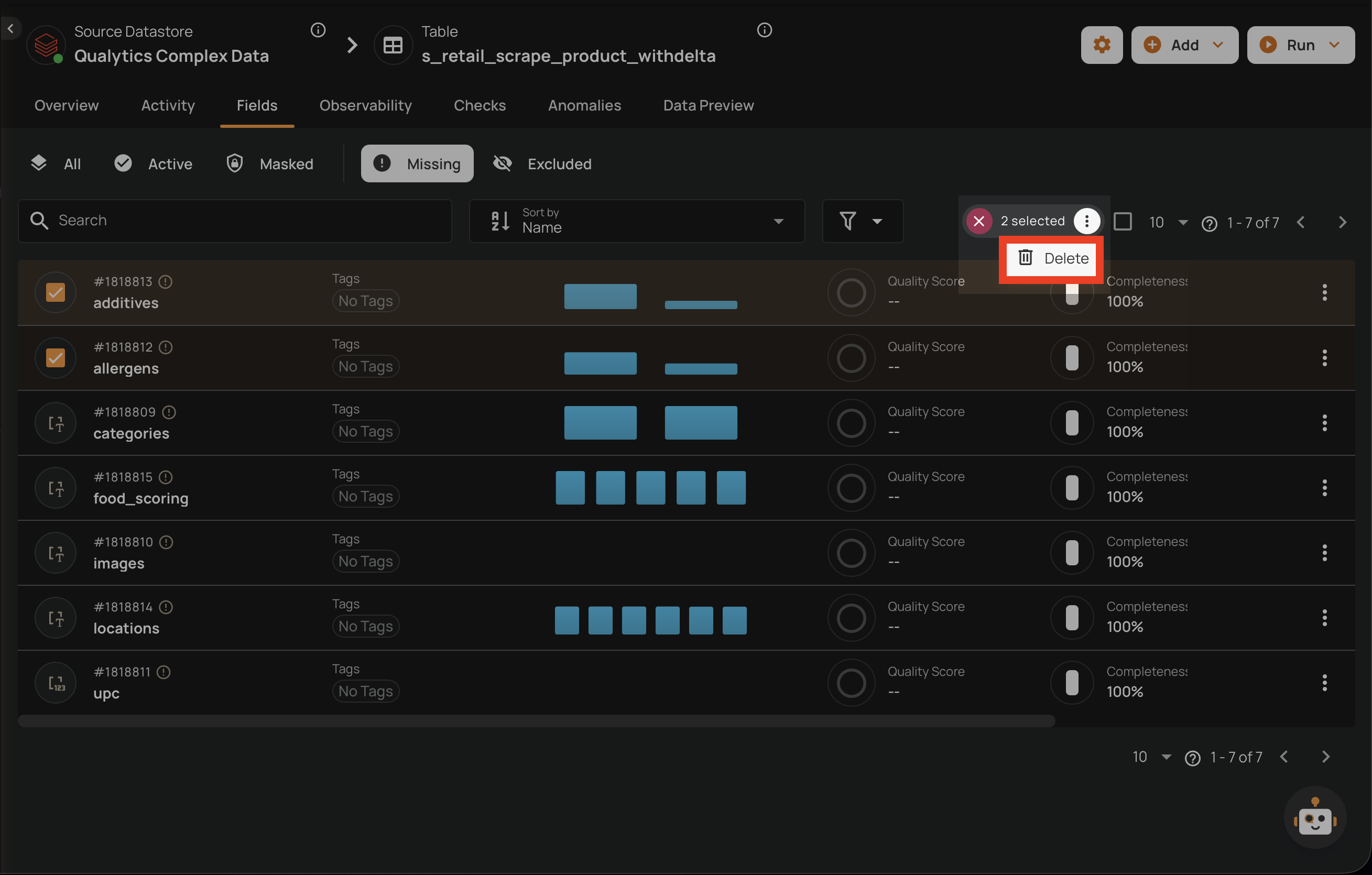Click the bulk actions three-dot icon
The width and height of the screenshot is (1372, 875).
coord(1086,221)
